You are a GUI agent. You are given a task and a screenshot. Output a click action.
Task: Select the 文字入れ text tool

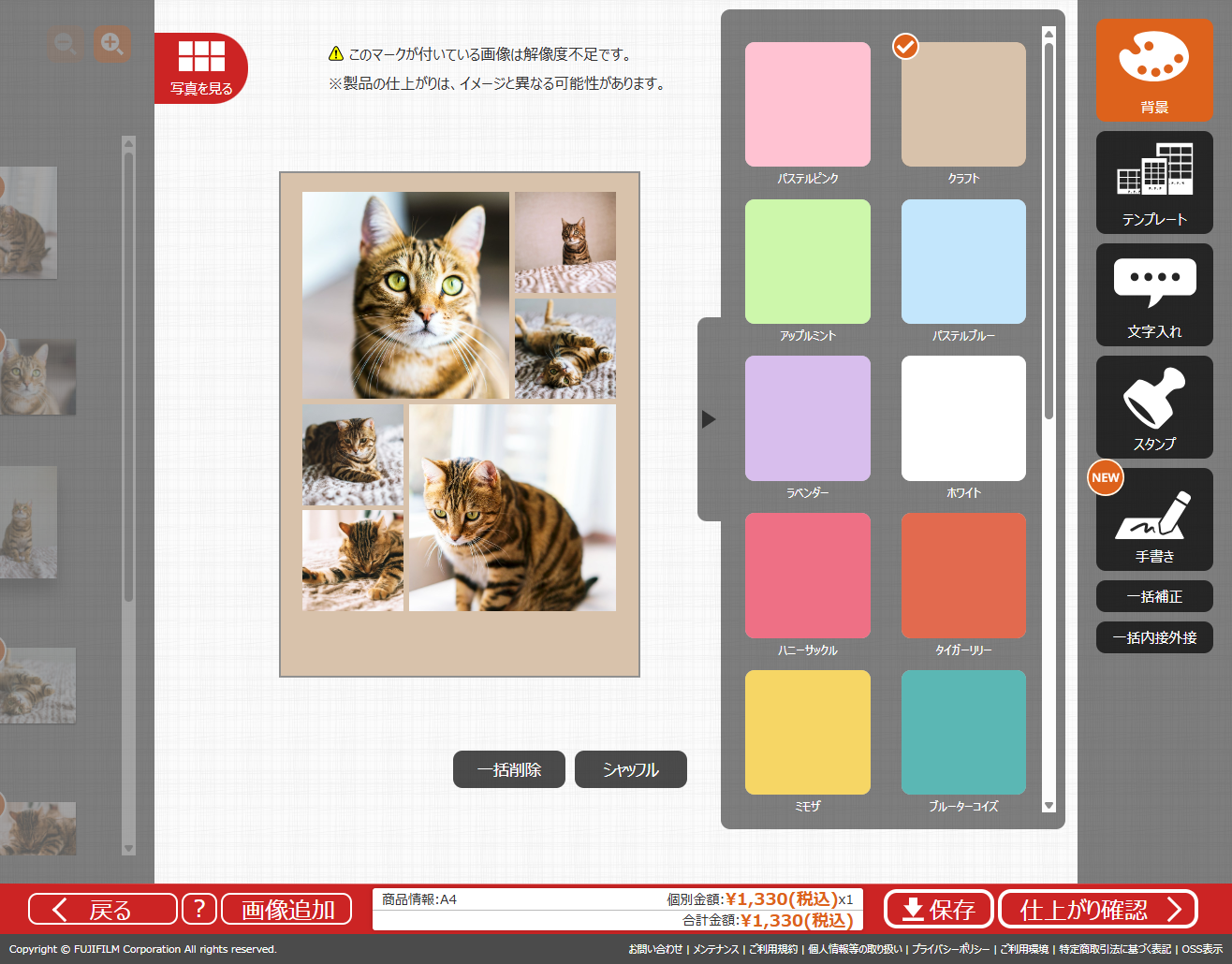(1153, 295)
